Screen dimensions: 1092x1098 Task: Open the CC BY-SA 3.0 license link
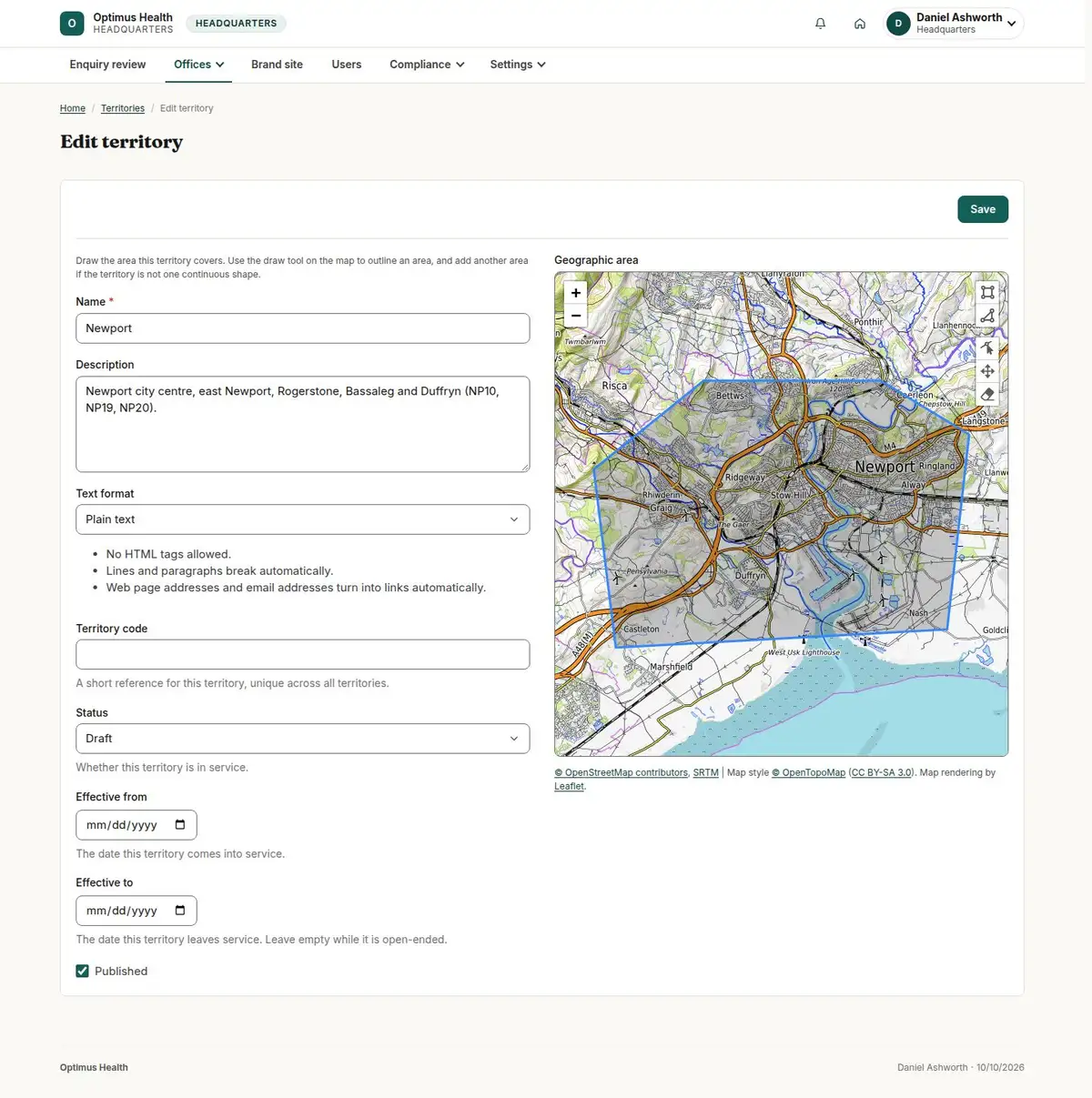click(881, 773)
